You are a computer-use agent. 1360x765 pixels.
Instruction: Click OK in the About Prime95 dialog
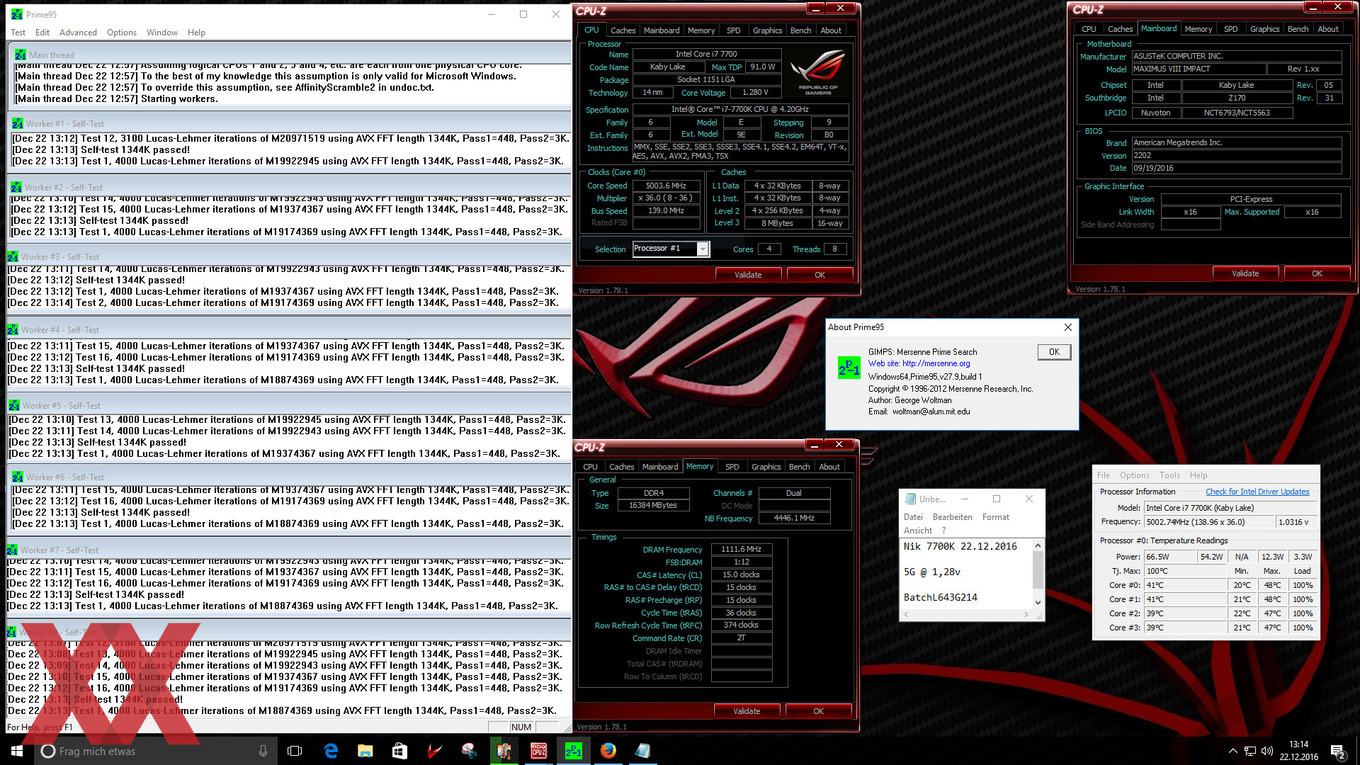click(1053, 352)
